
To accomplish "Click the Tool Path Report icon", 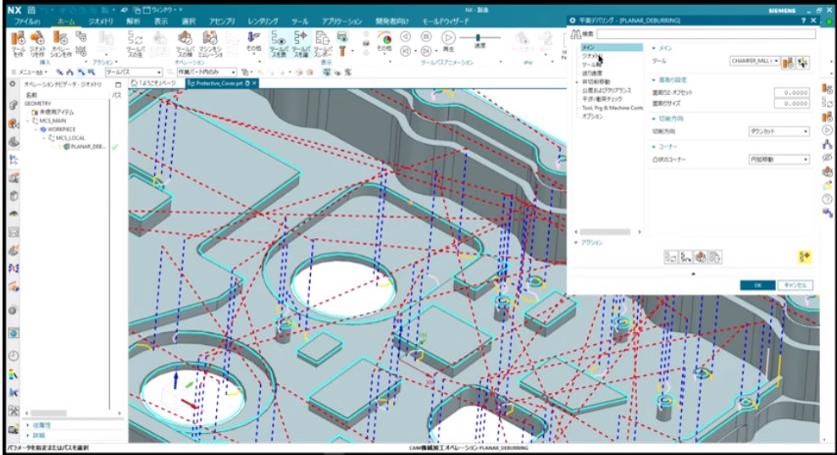I will (322, 38).
